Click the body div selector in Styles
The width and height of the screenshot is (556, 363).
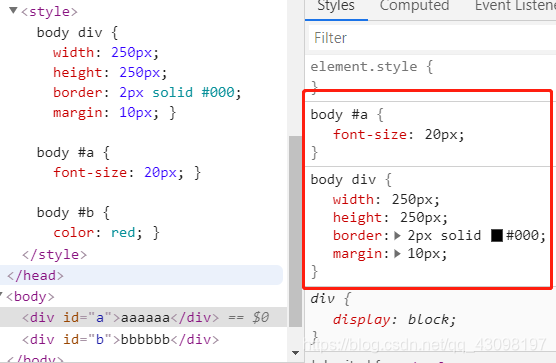[343, 180]
